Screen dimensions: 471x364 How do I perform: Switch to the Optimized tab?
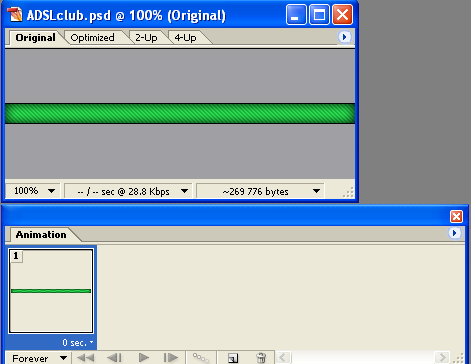[x=93, y=38]
